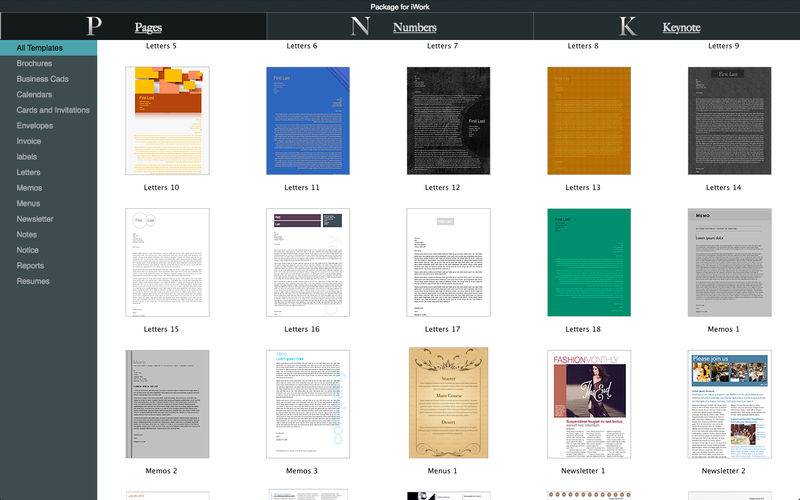
Task: Choose the Newsletter 2 template thumbnail
Action: click(730, 404)
